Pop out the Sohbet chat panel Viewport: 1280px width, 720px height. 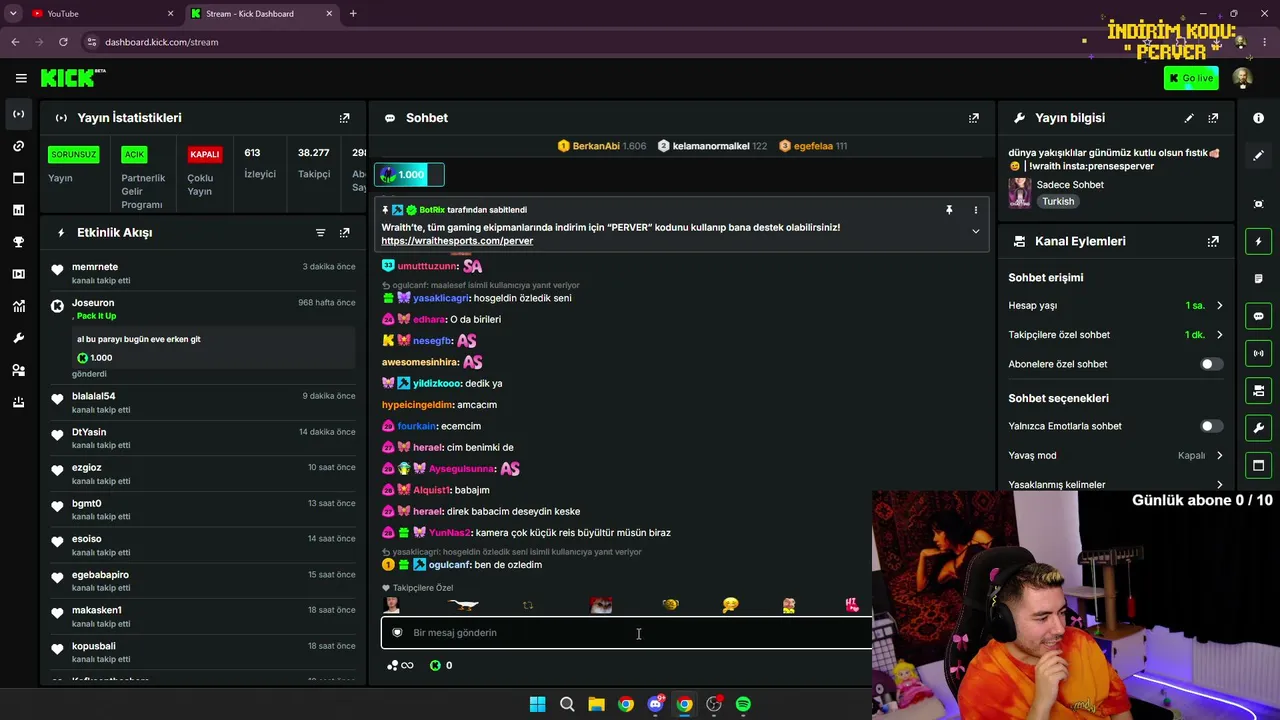tap(973, 118)
